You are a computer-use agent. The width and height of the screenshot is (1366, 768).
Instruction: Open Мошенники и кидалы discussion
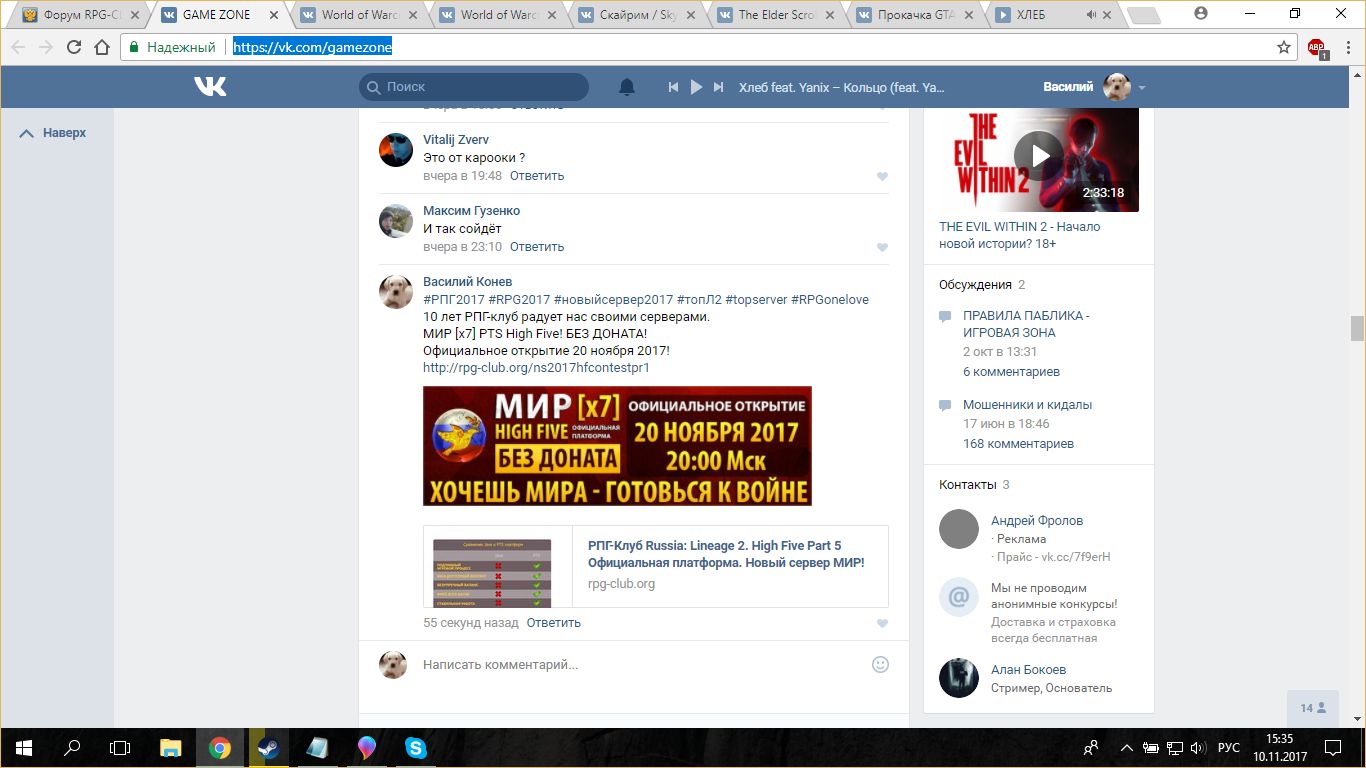pos(1027,405)
